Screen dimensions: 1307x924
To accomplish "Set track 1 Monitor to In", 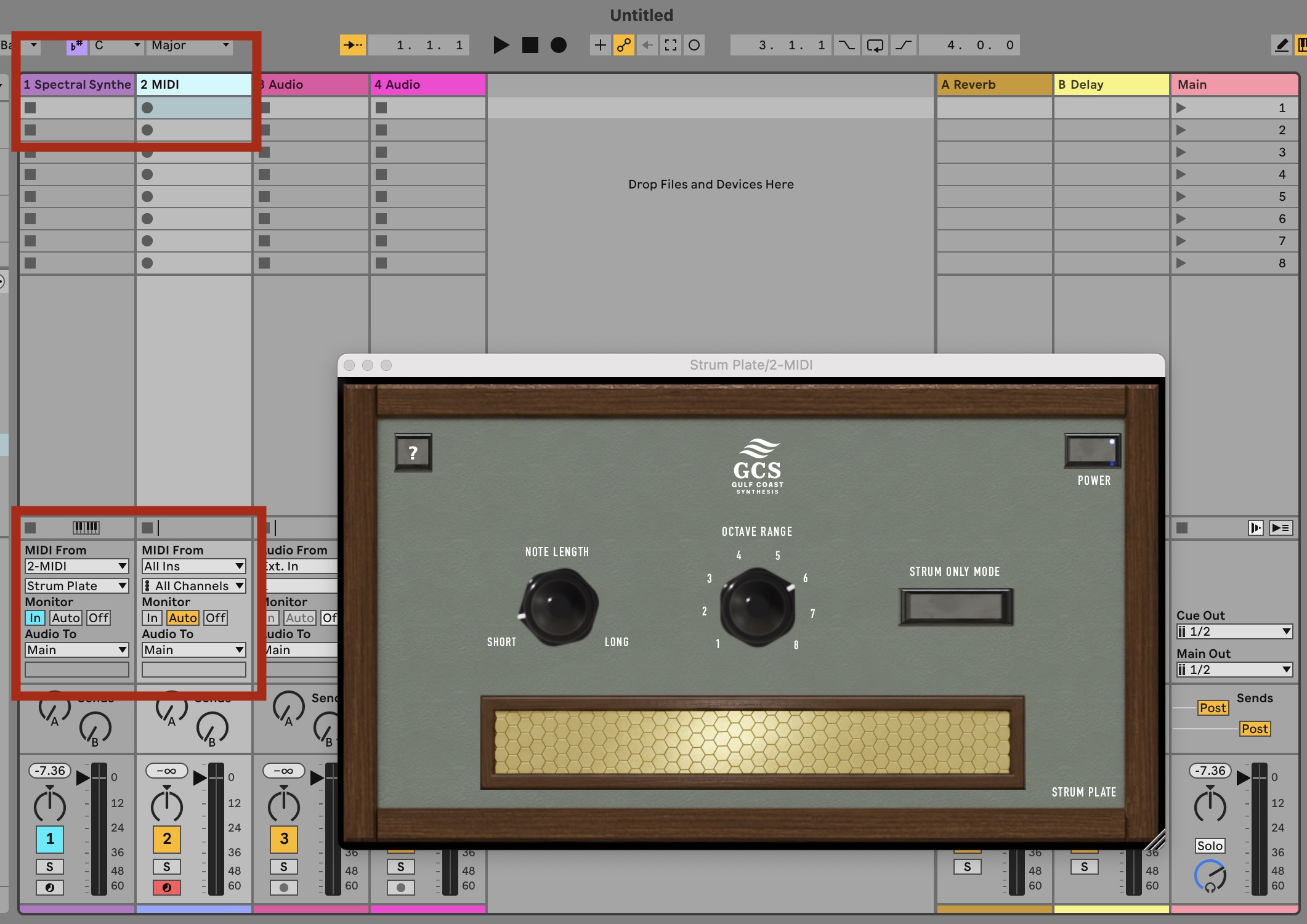I will pyautogui.click(x=35, y=617).
